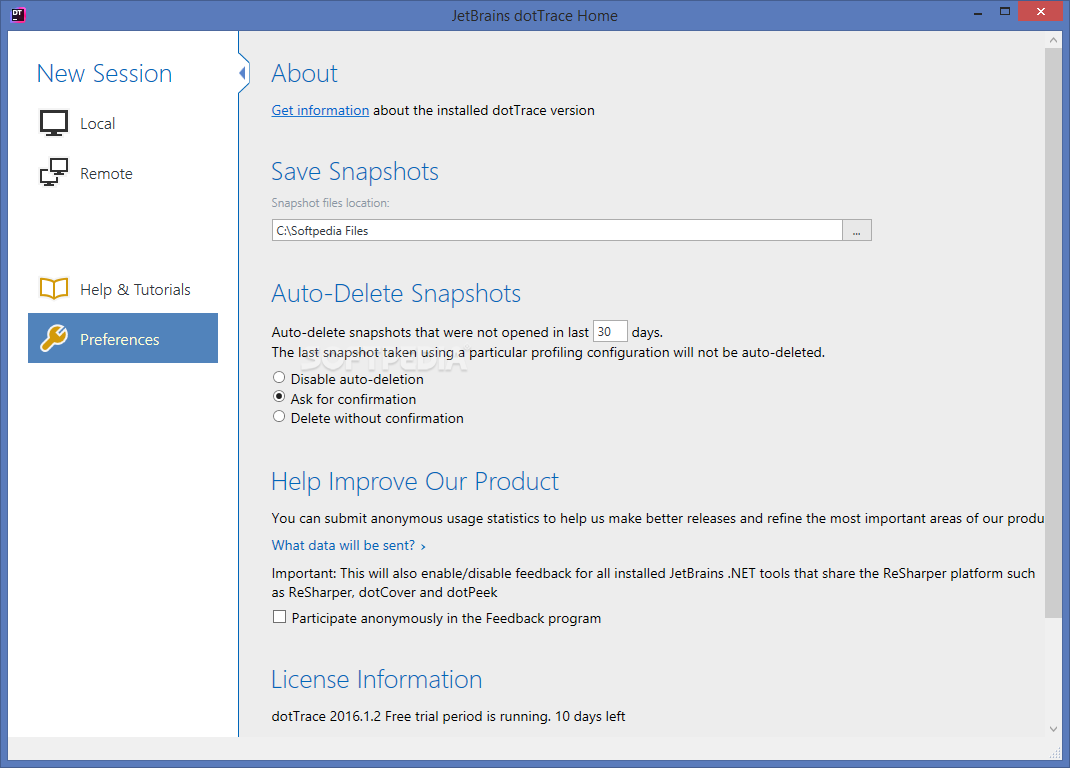Click the New Session heading
The width and height of the screenshot is (1070, 768).
point(104,74)
